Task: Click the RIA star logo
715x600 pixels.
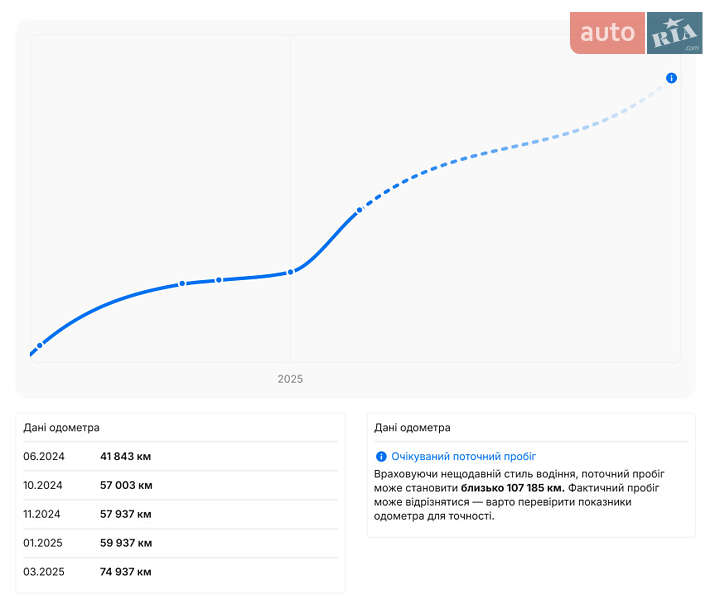Action: coord(674,34)
